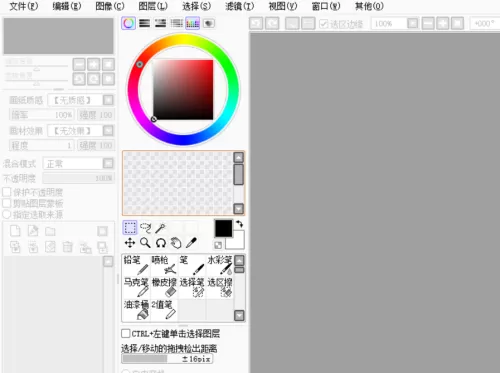Choose the 选择笔 selection pen
Viewport: 500px width, 373px height.
pos(192,287)
